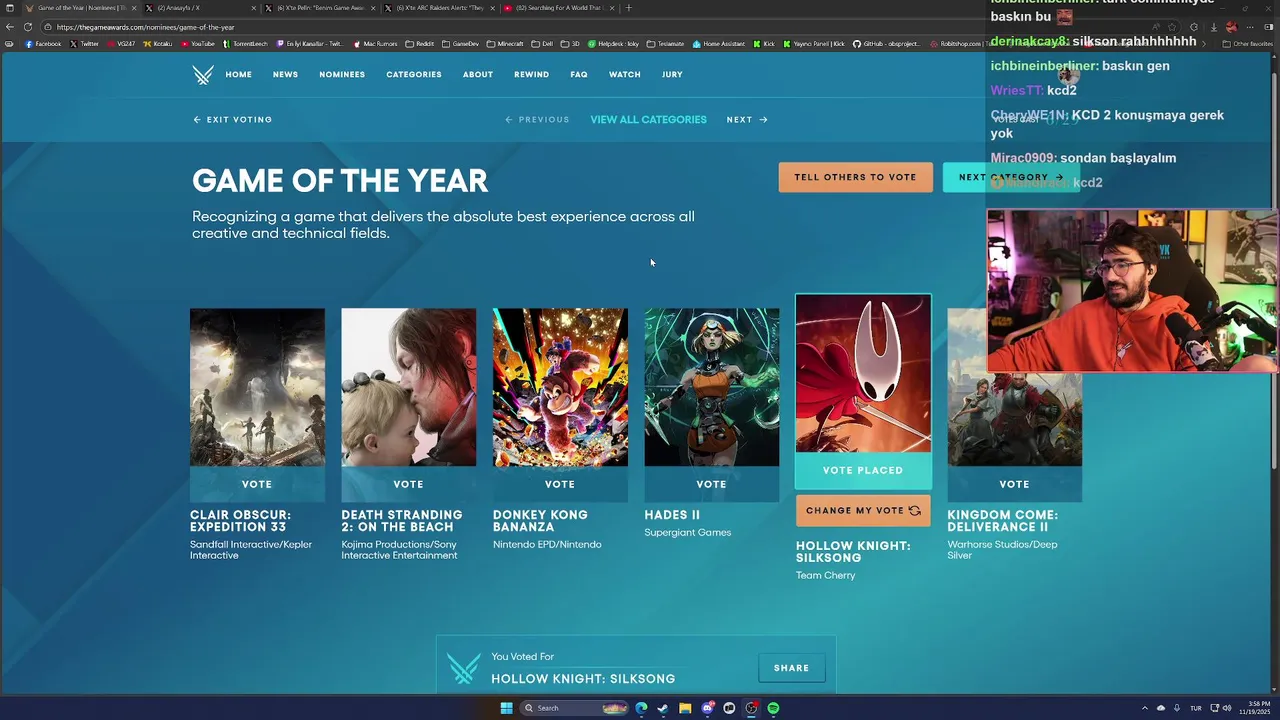This screenshot has height=720, width=1280.
Task: Open Reddit bookmark folder
Action: click(420, 44)
